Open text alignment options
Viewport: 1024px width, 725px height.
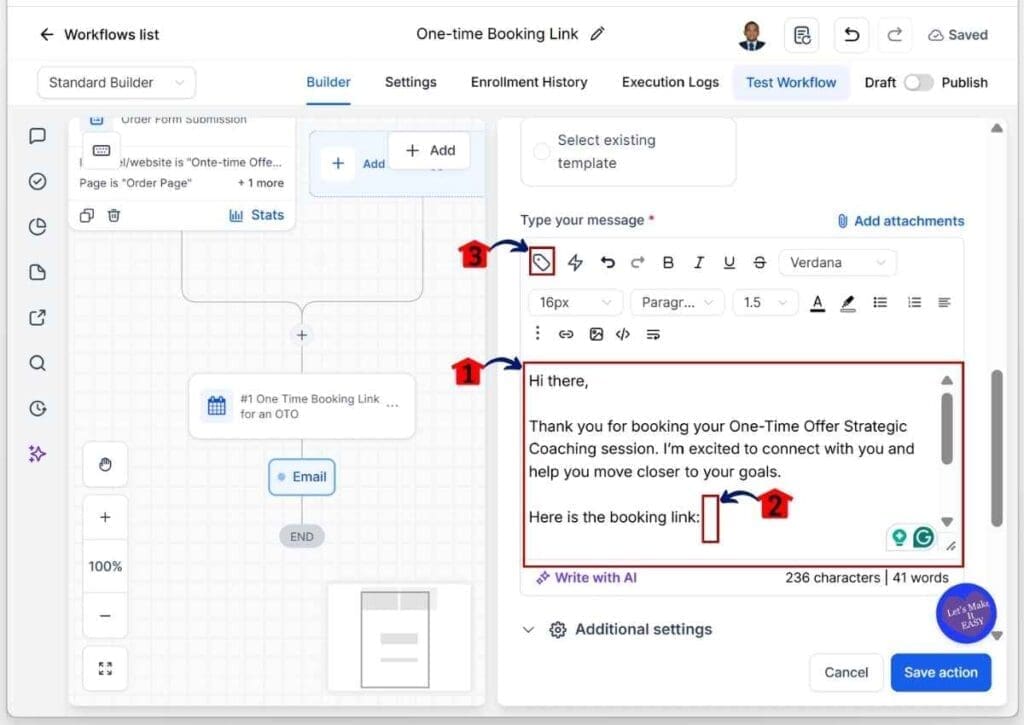click(944, 302)
